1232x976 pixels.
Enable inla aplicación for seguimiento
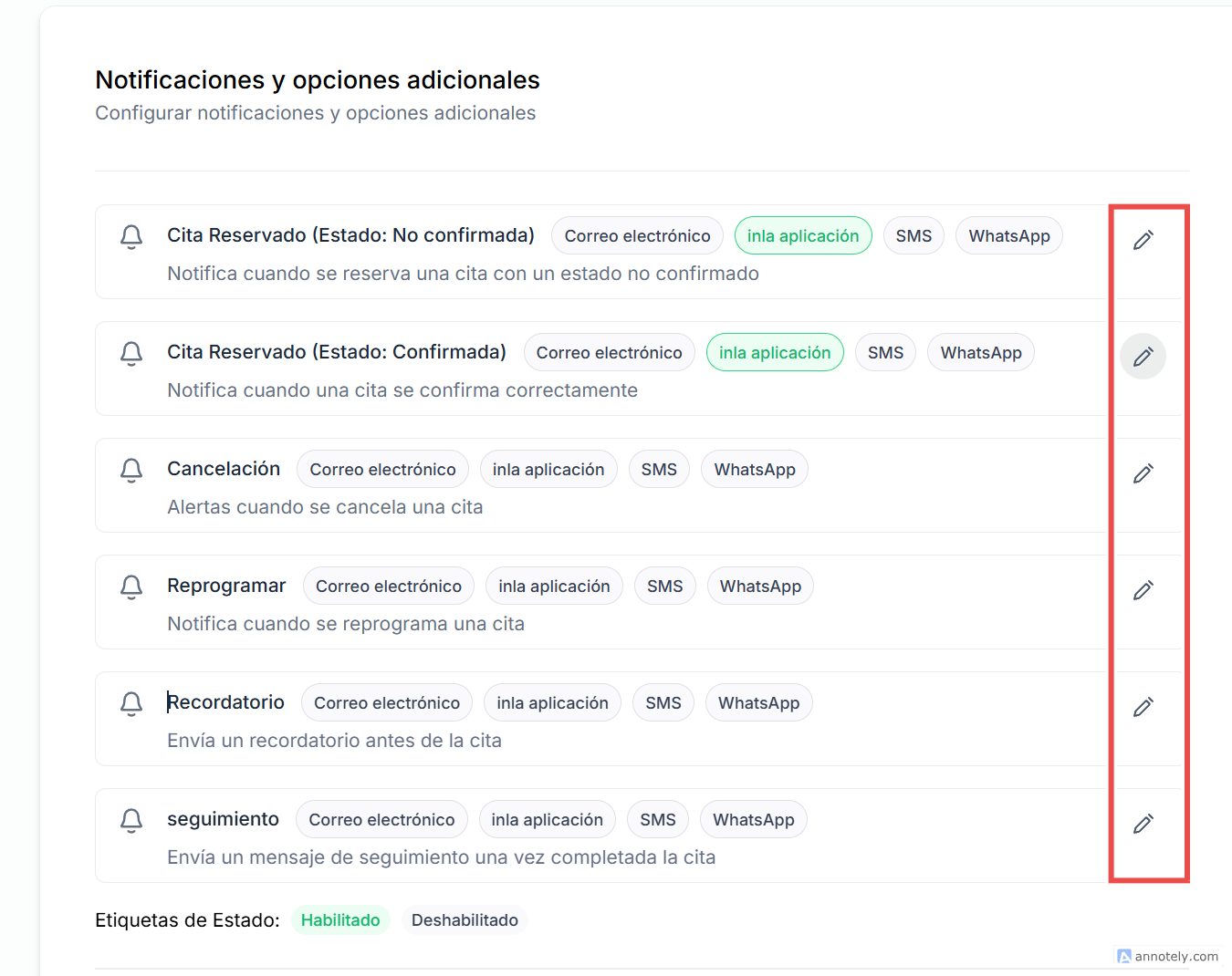coord(547,820)
